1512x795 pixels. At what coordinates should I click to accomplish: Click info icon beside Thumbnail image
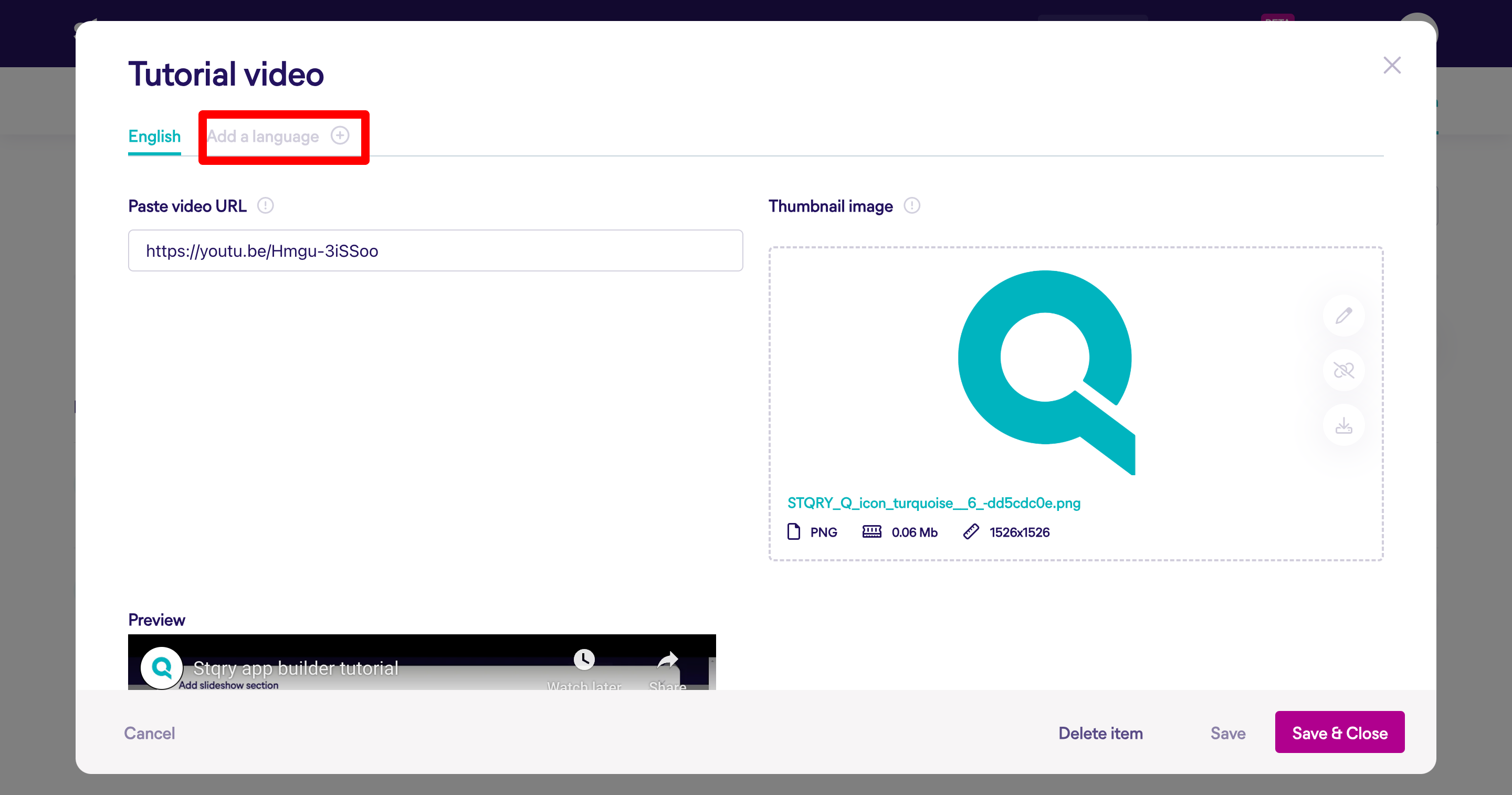pyautogui.click(x=911, y=205)
